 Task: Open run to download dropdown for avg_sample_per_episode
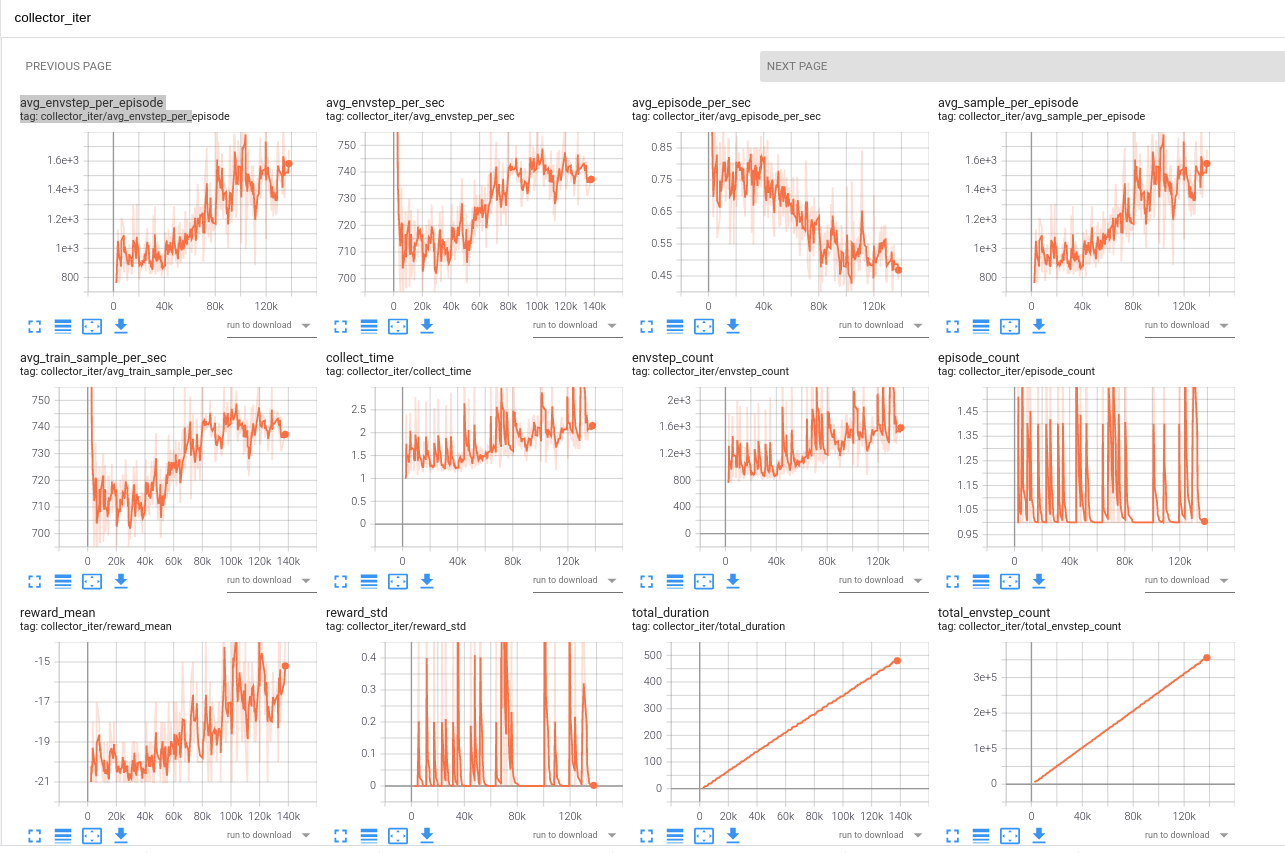[x=1188, y=325]
